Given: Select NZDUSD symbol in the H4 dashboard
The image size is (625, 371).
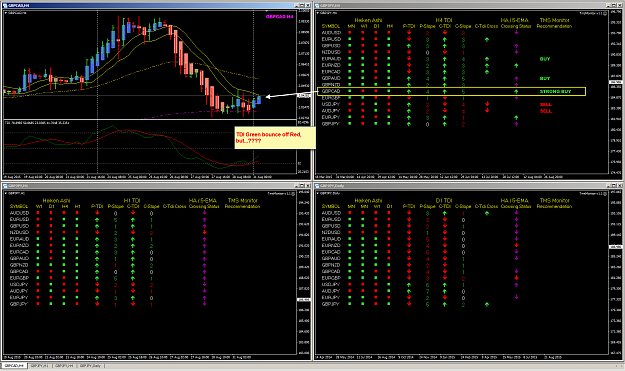Looking at the screenshot, I should [331, 52].
